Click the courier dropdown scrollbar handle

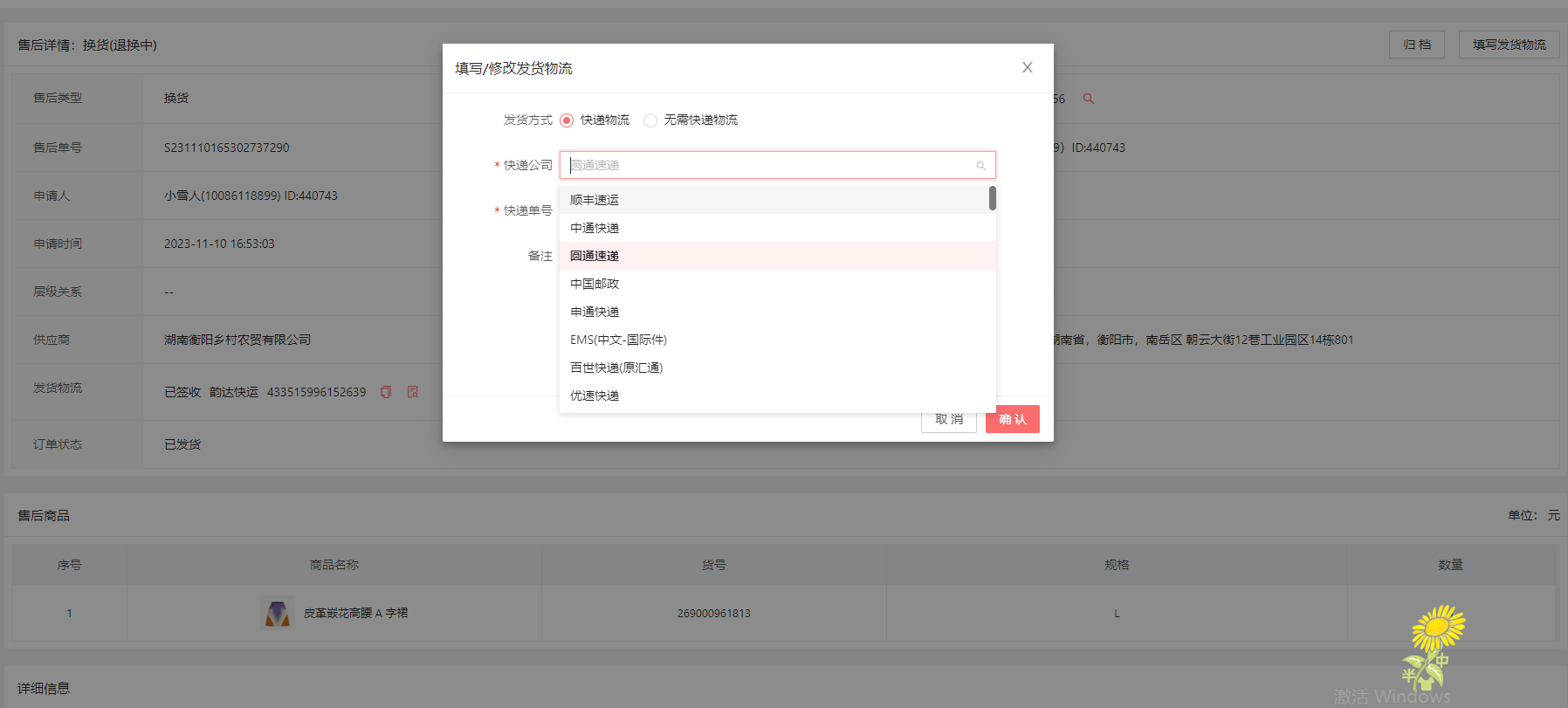tap(992, 198)
